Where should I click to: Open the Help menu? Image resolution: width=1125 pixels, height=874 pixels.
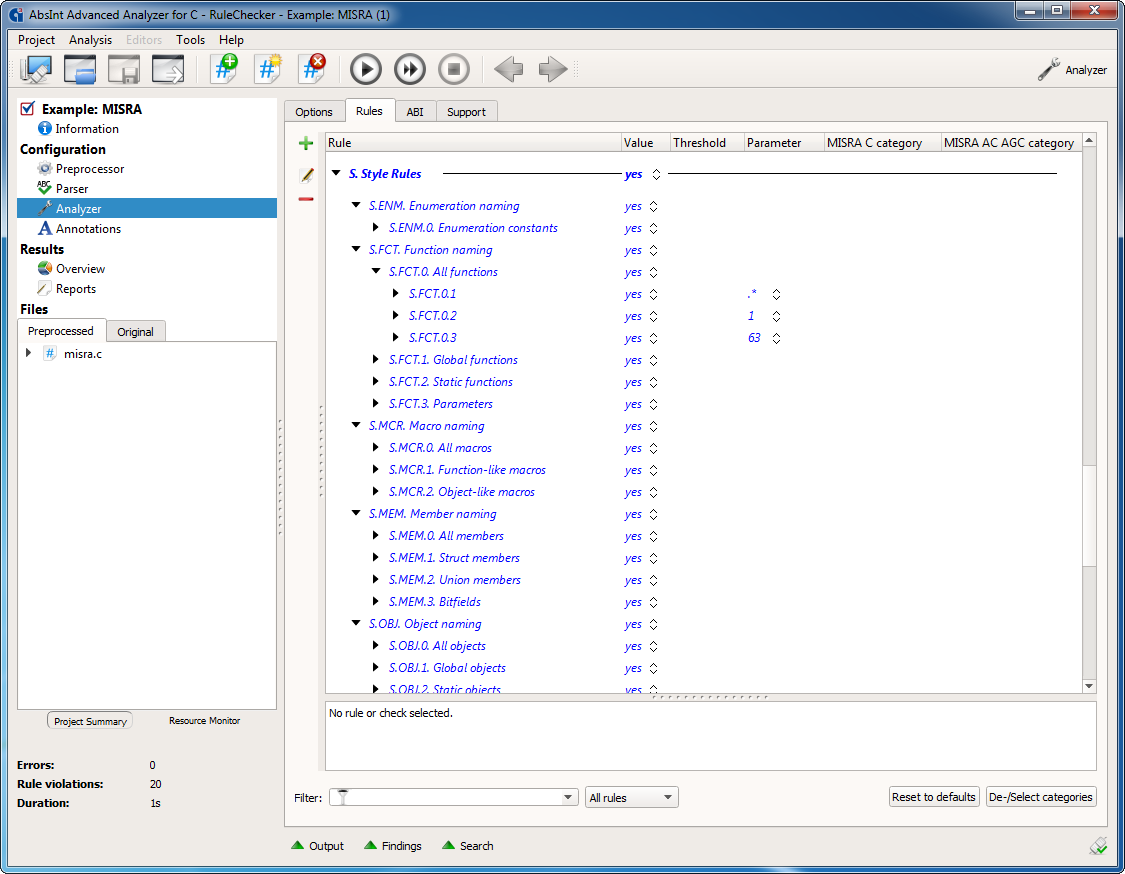(231, 39)
